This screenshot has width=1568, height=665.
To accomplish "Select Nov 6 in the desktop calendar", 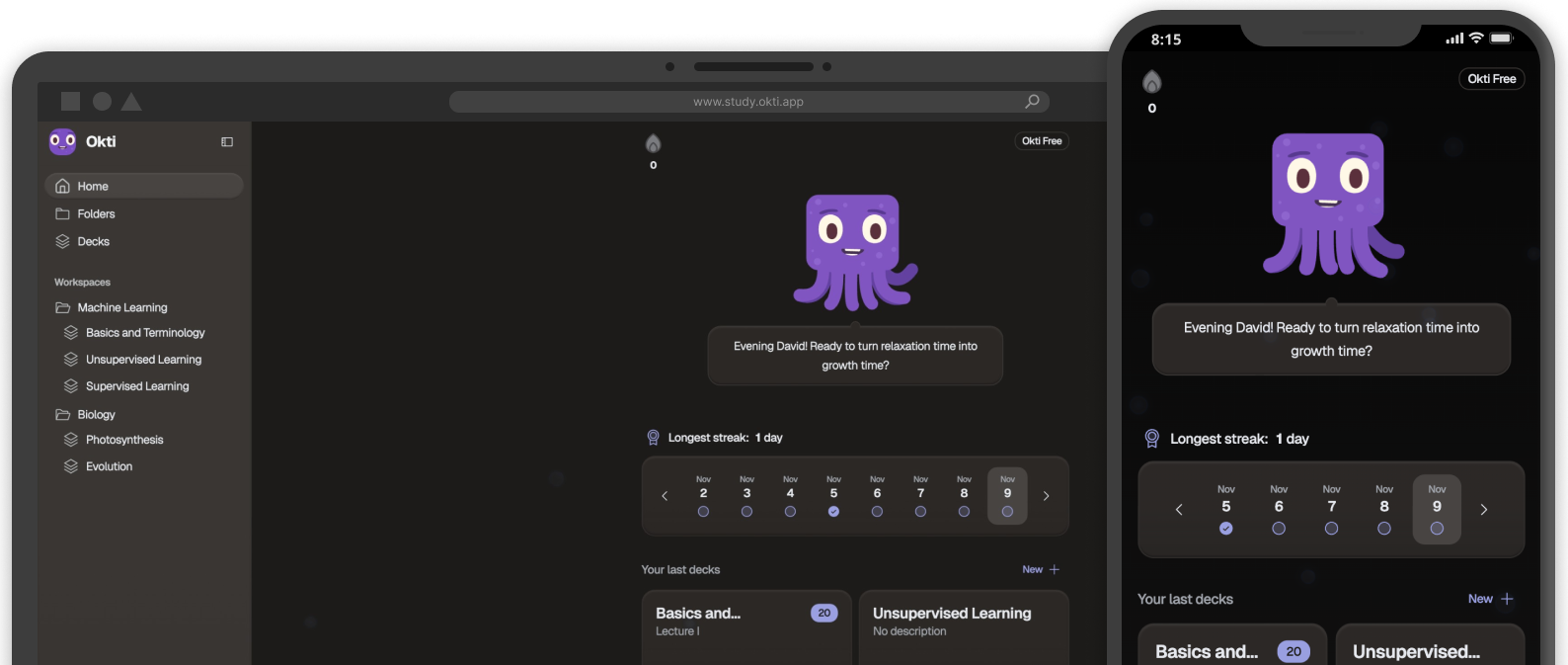I will point(877,496).
